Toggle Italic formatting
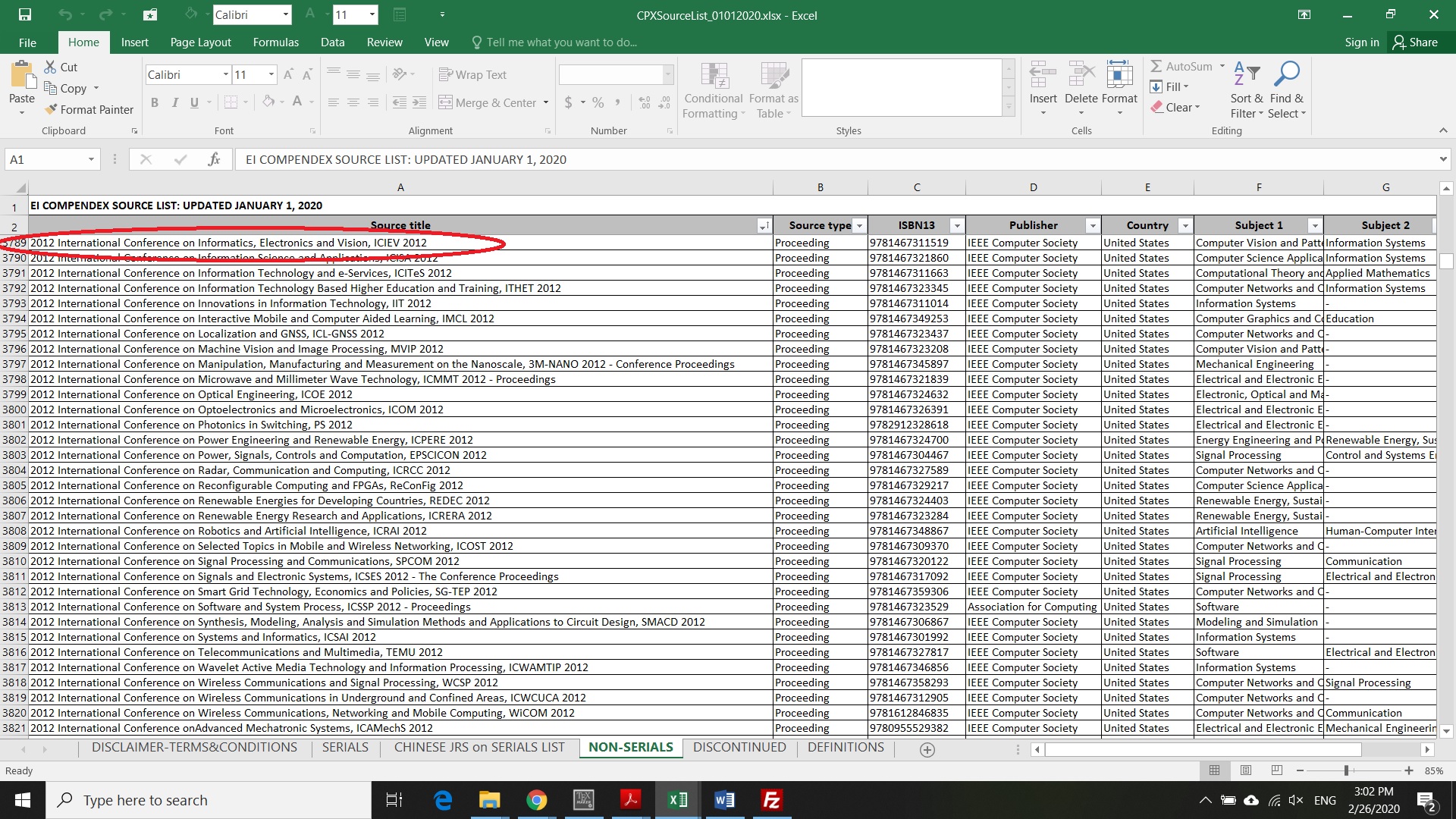1456x819 pixels. (174, 102)
